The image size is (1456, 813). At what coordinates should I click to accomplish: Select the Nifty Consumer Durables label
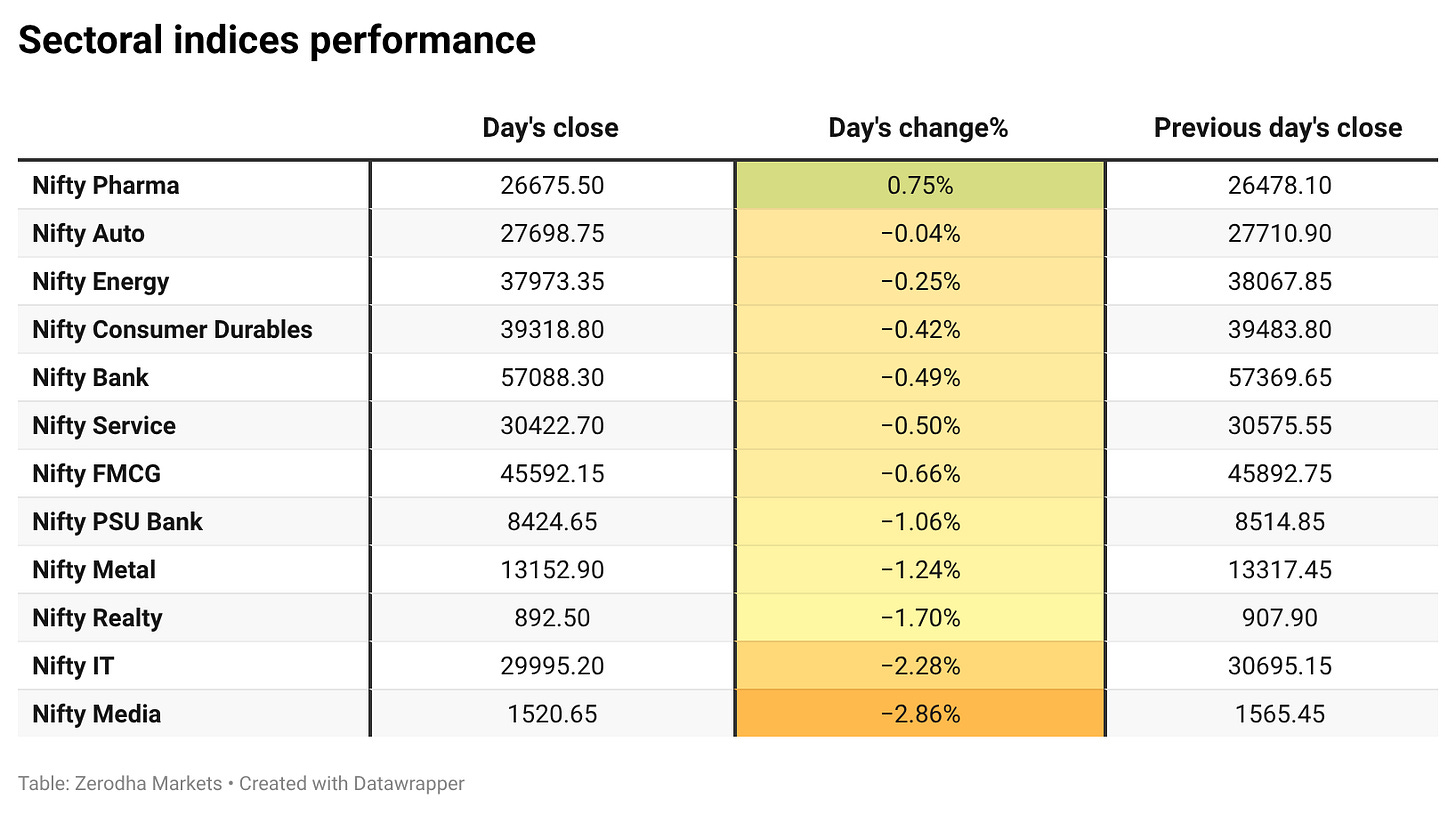point(172,330)
